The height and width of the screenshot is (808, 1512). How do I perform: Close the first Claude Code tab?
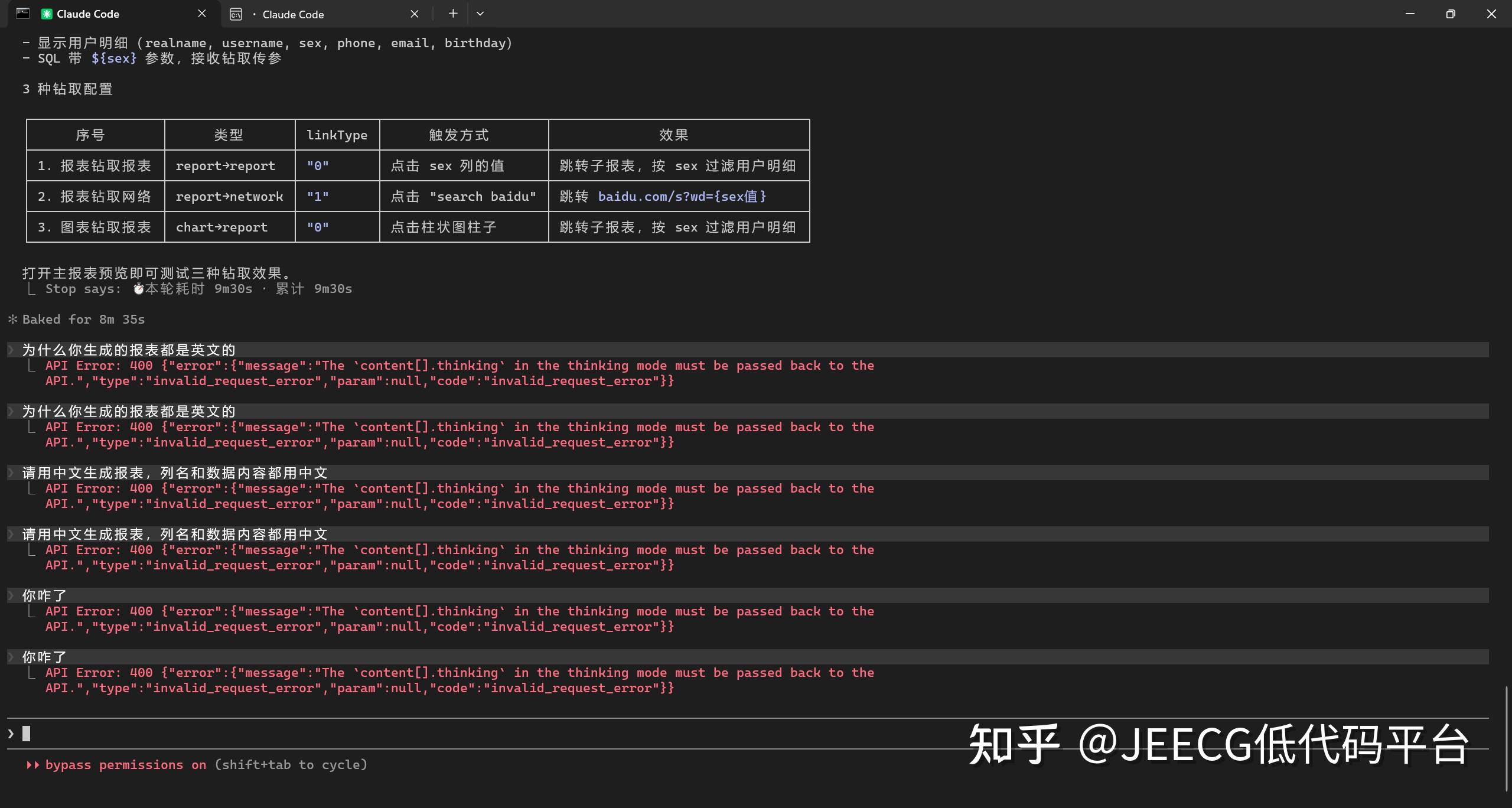[202, 14]
